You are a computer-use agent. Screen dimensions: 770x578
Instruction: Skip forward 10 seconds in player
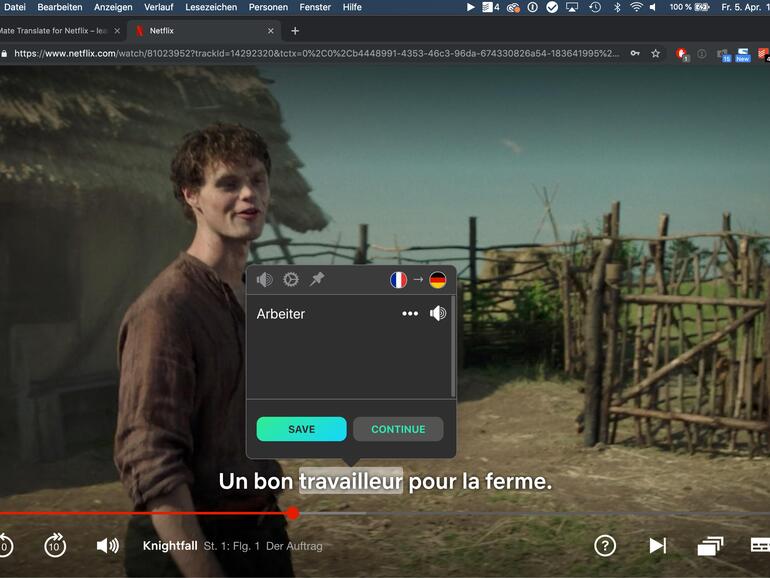[55, 545]
